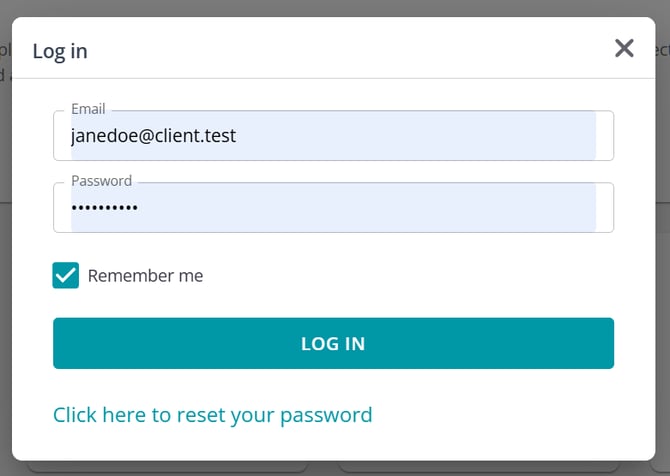Screen dimensions: 670x476
Task: Click the Password floating field label
Action: (101, 181)
